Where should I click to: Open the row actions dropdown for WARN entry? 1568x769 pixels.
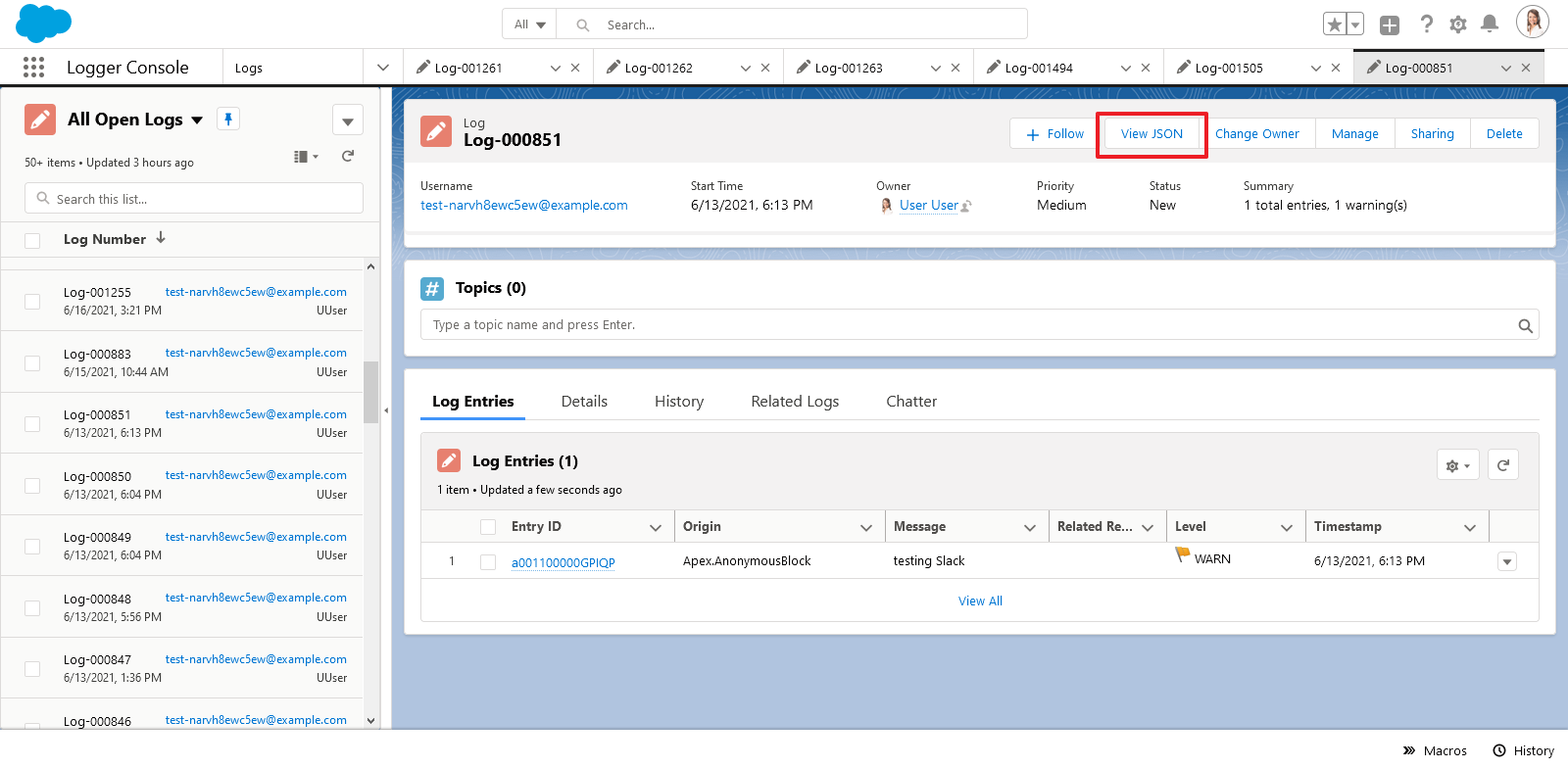pyautogui.click(x=1507, y=561)
